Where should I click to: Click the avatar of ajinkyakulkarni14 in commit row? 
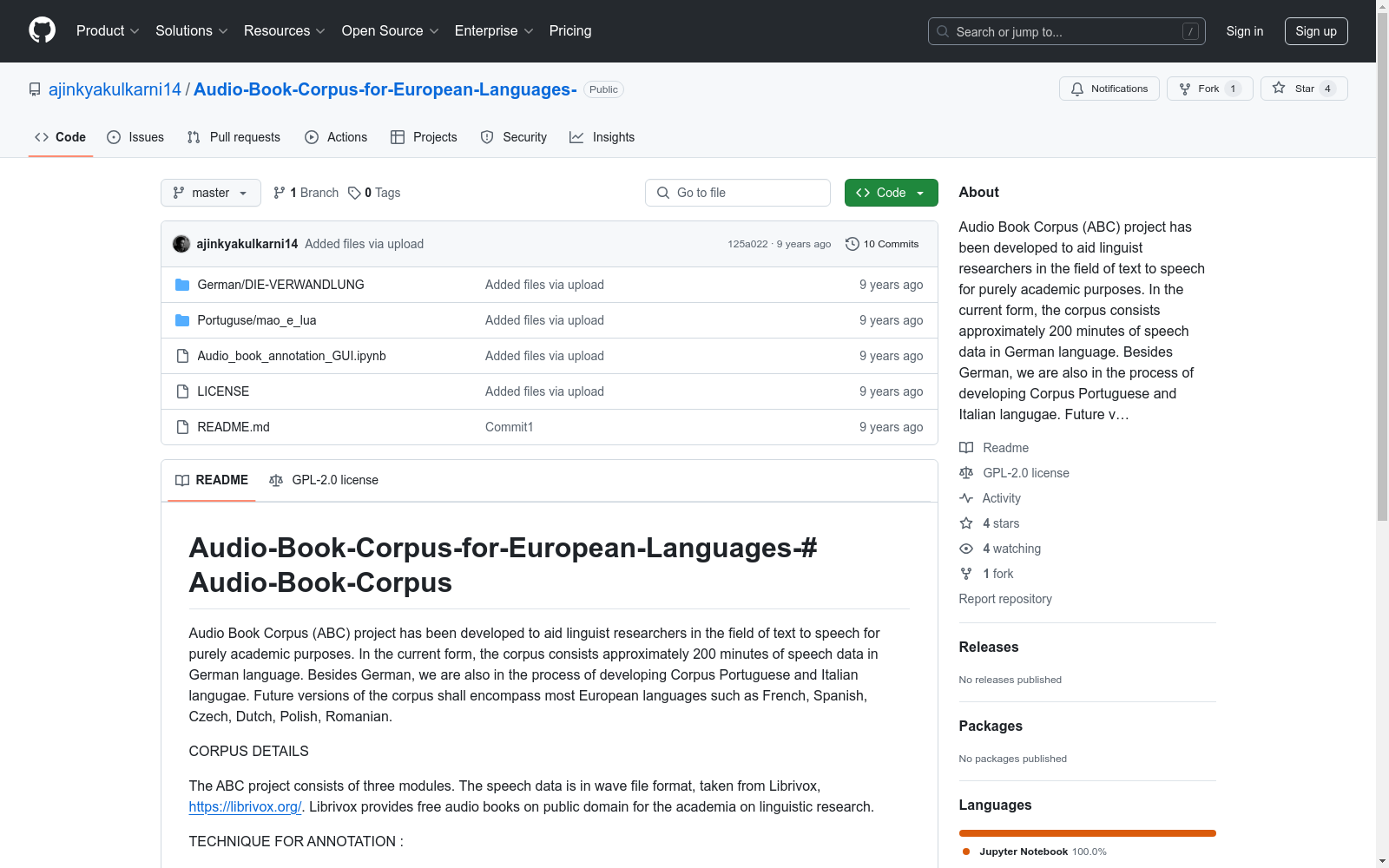pos(181,244)
